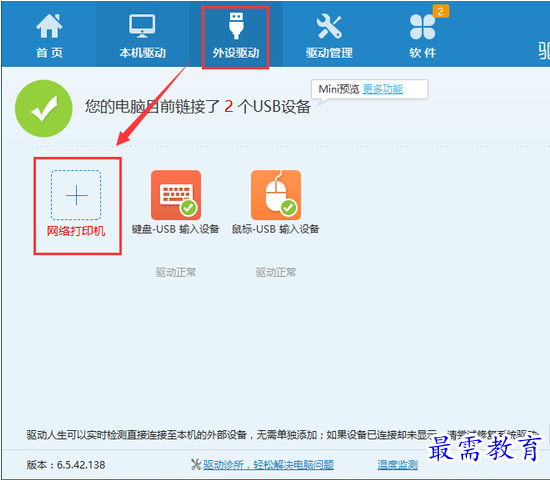The image size is (550, 480).
Task: Click 驱动正常 status under mouse
Action: tap(276, 272)
